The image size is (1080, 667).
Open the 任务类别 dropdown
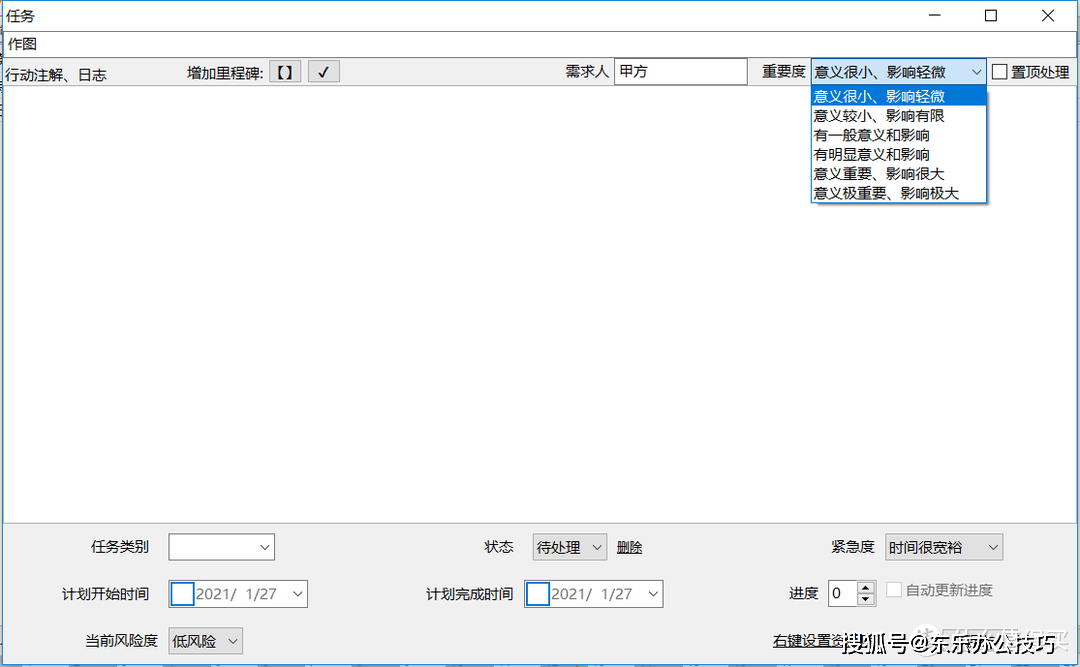(x=221, y=547)
